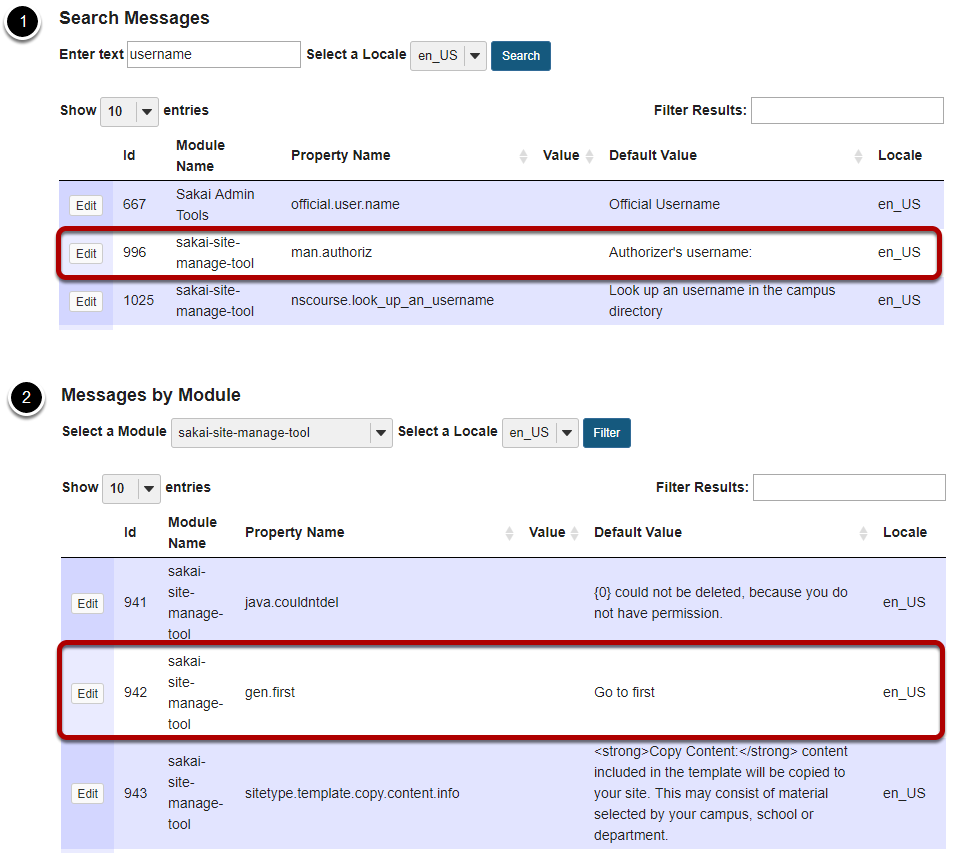This screenshot has width=976, height=853.
Task: Open the Messages by Module locale dropdown
Action: pos(540,433)
